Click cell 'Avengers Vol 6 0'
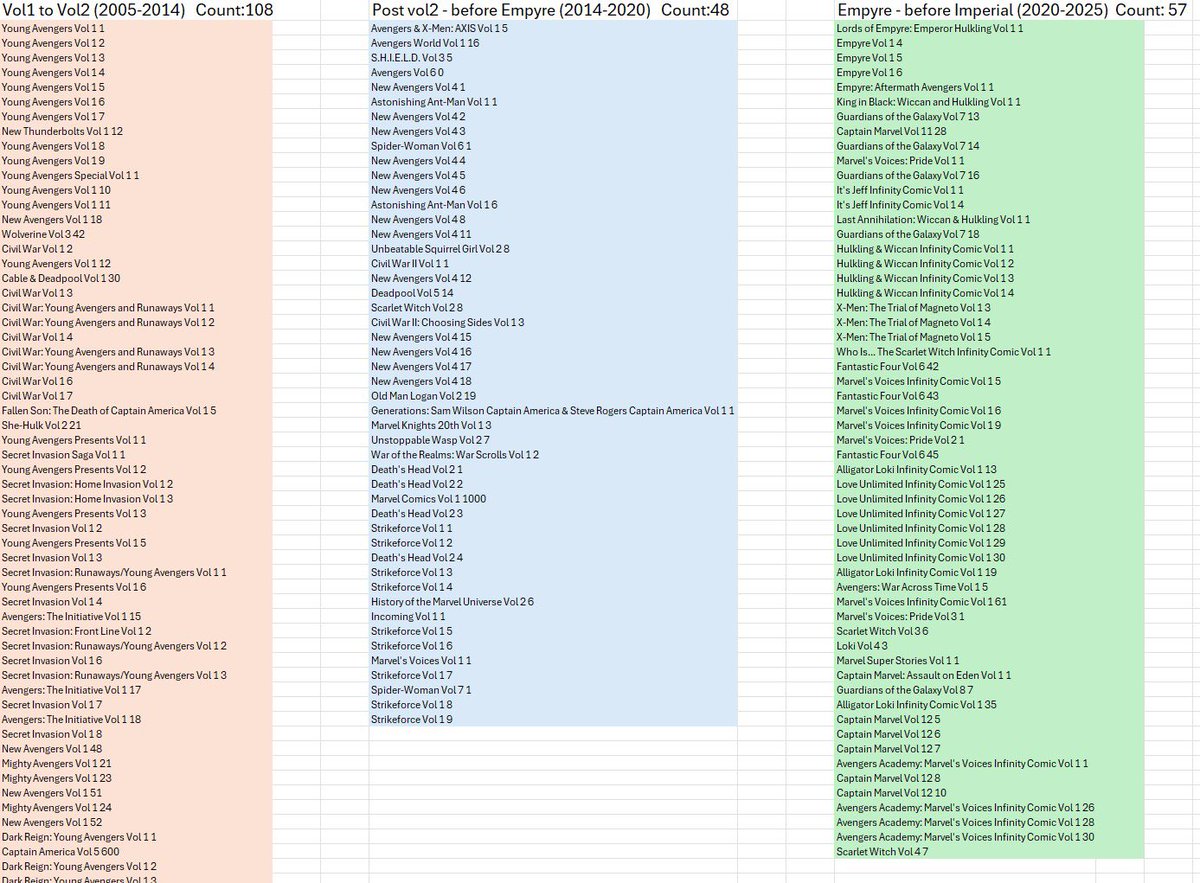The image size is (1200, 883). (x=553, y=73)
